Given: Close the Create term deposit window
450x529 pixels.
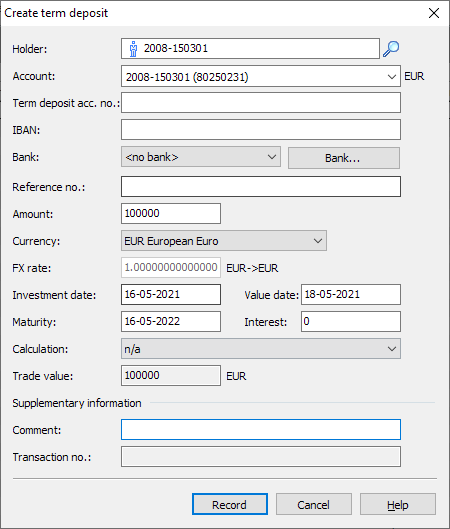Looking at the screenshot, I should click(434, 13).
